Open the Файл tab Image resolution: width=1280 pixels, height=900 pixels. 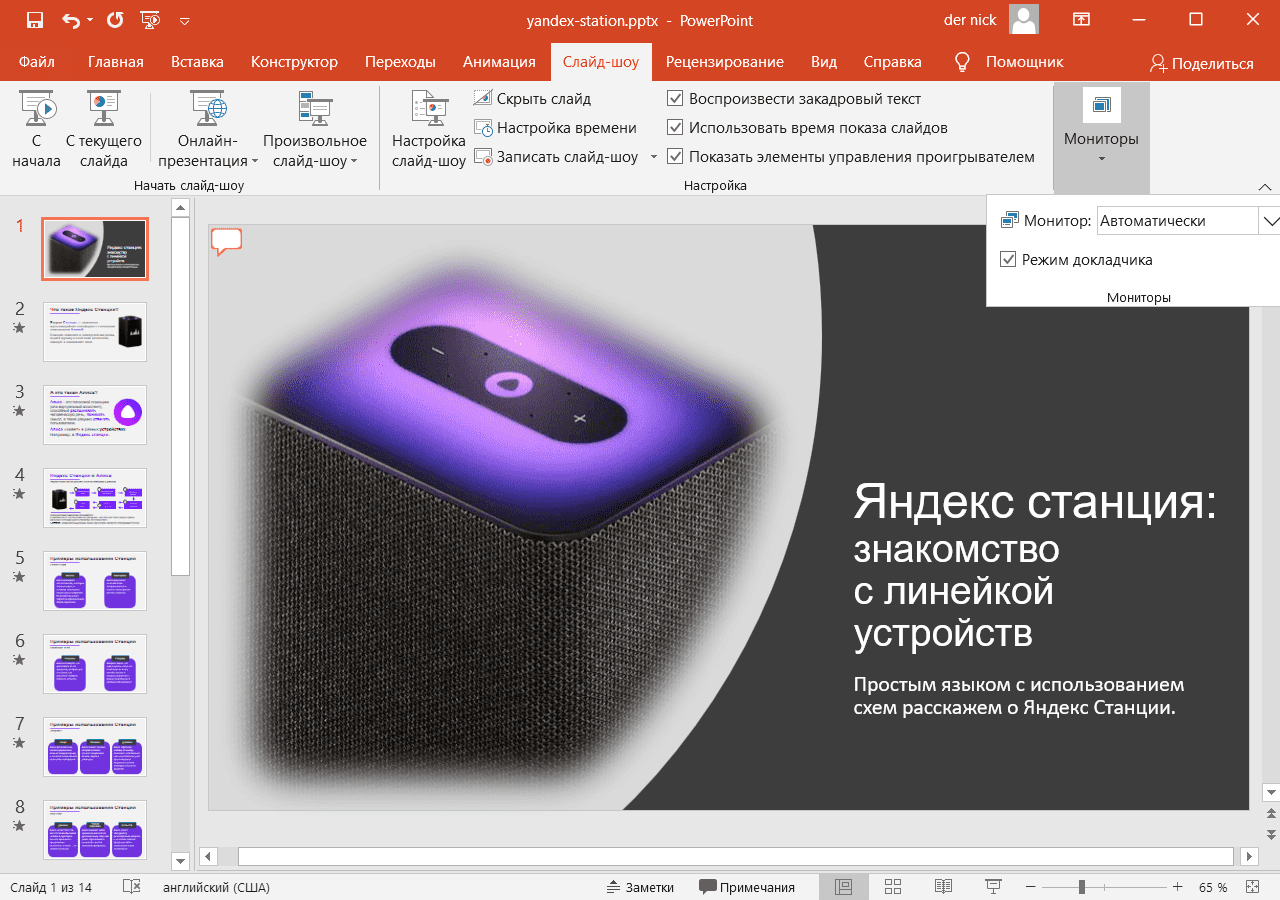click(36, 62)
